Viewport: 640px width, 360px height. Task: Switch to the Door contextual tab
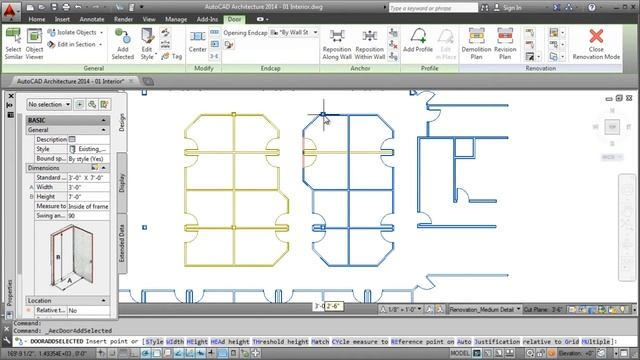point(234,19)
